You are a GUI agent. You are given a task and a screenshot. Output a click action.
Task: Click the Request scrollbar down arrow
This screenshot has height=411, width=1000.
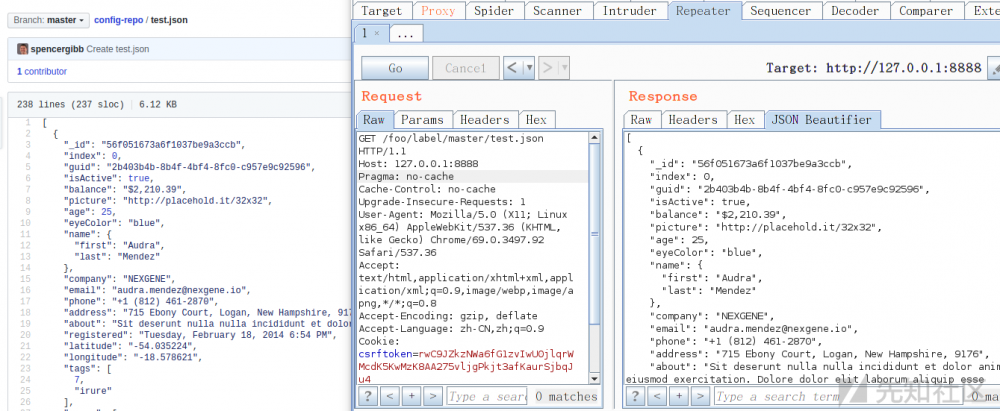point(594,378)
